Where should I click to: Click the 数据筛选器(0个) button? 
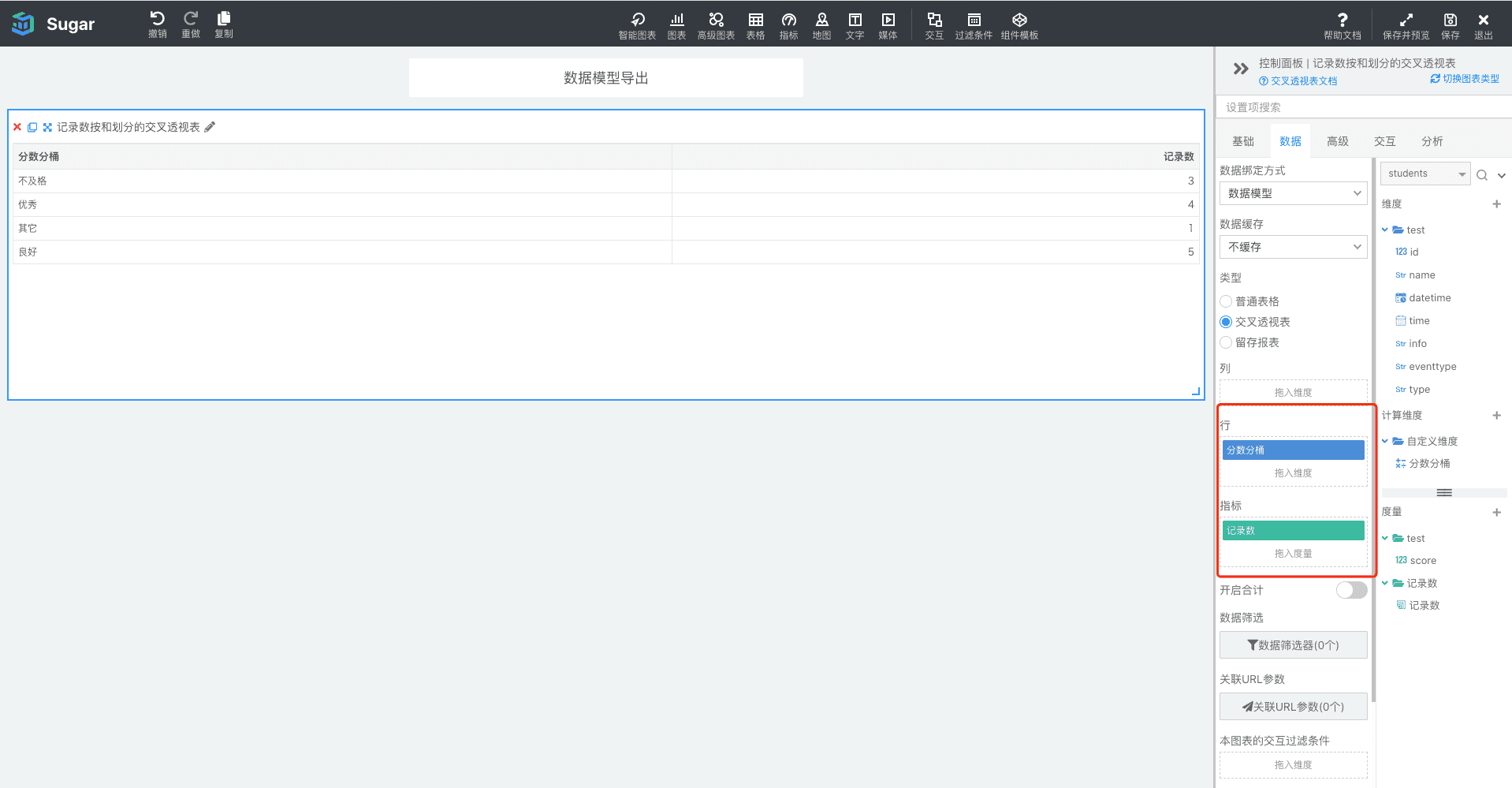coord(1293,645)
